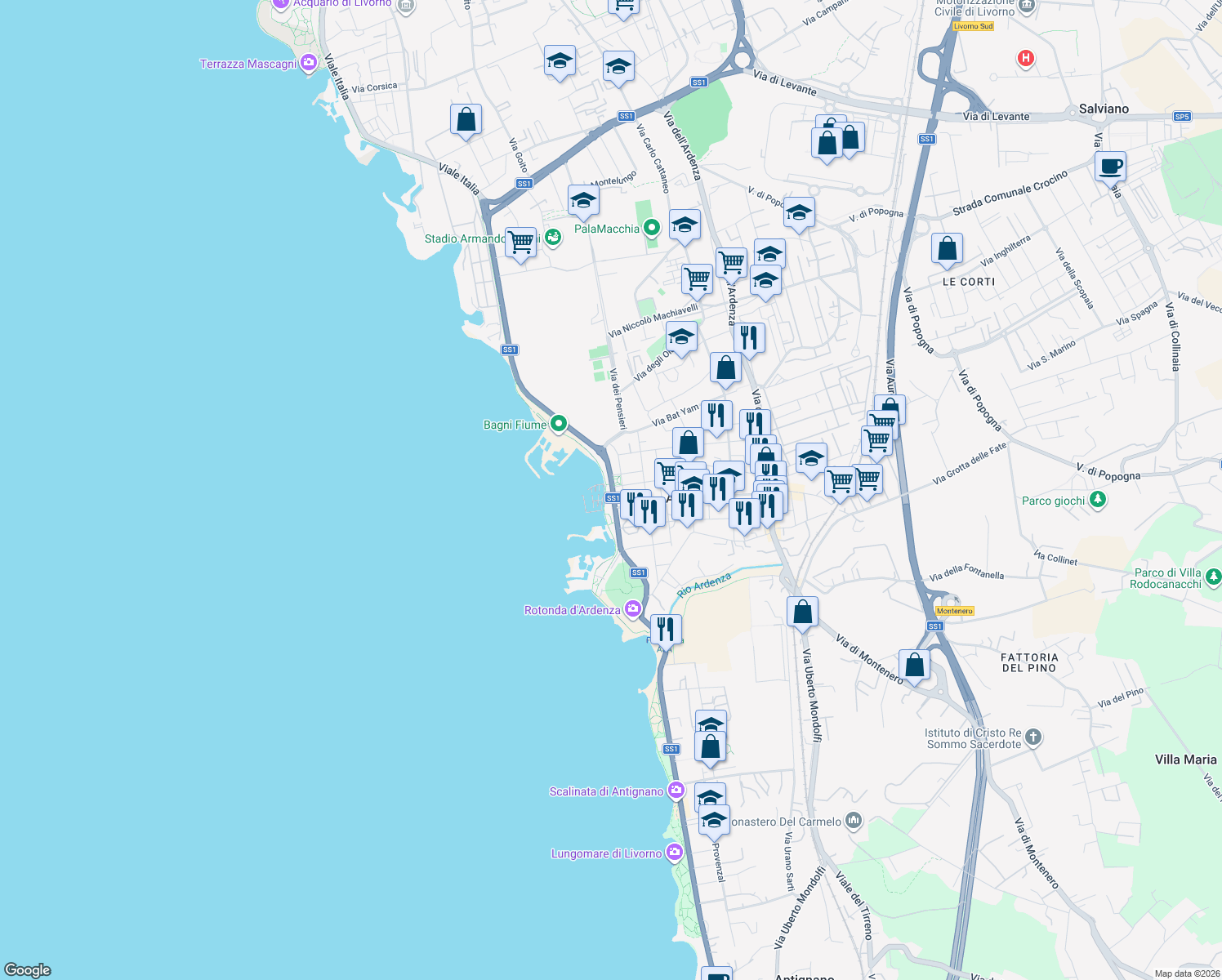Screen dimensions: 1222x980
Task: Click the shopping cart icon near Stadio Armando
Action: point(521,241)
